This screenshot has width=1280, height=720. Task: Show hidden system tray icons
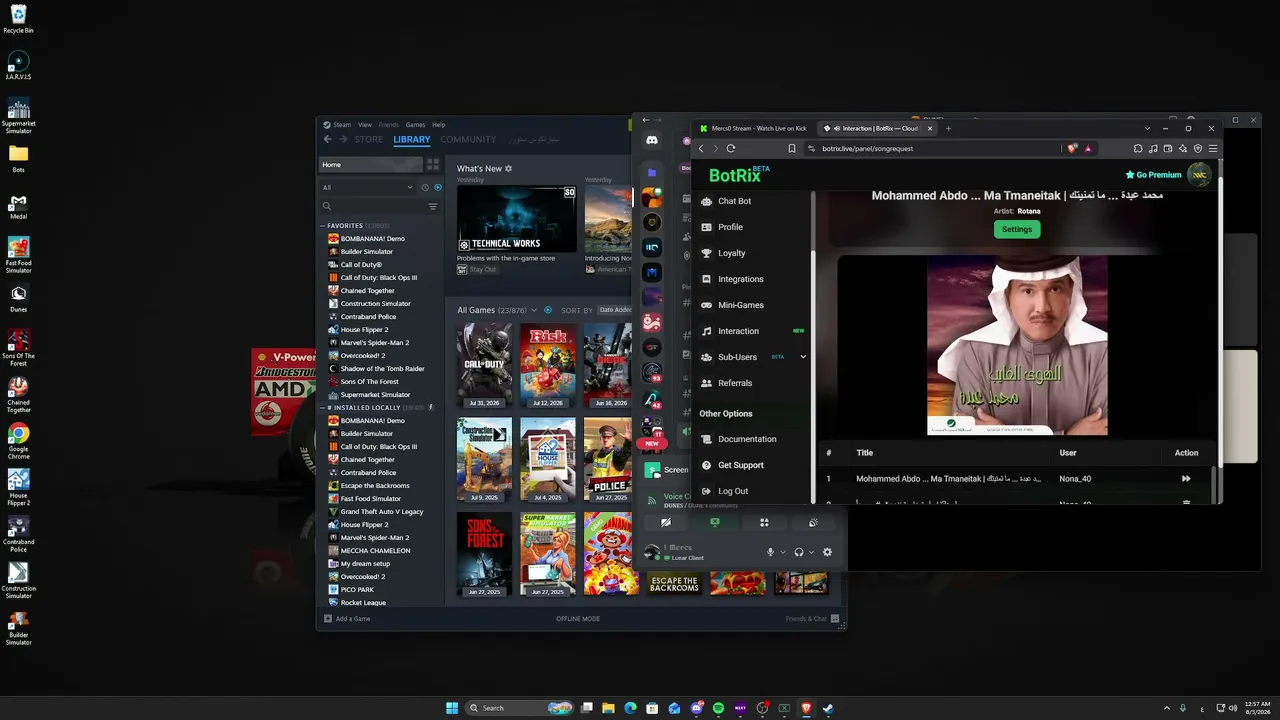click(1166, 708)
